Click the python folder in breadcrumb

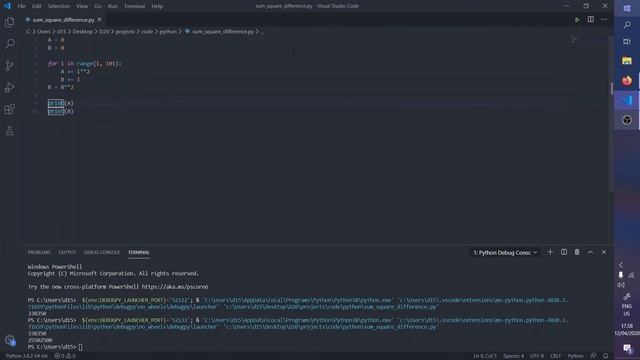pyautogui.click(x=168, y=31)
